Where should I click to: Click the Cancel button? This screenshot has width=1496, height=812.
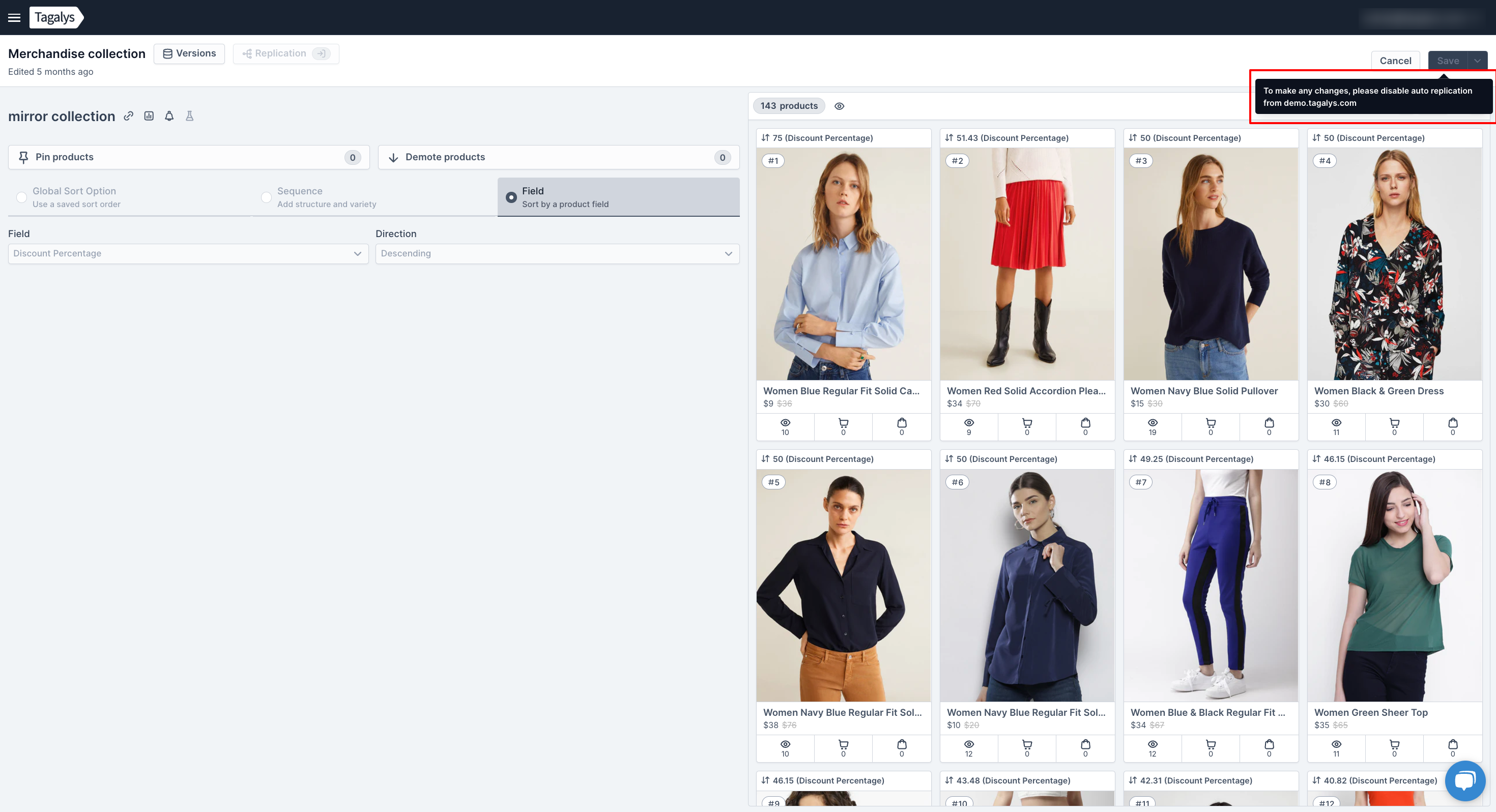pyautogui.click(x=1396, y=61)
